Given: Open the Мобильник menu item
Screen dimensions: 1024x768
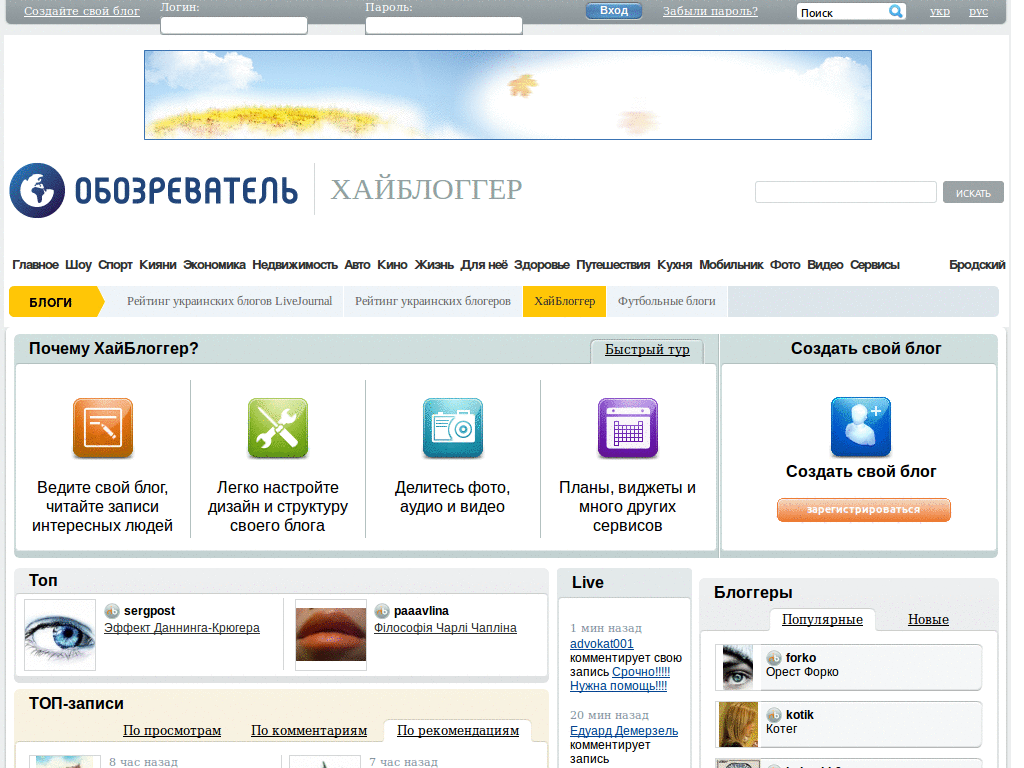Looking at the screenshot, I should click(x=731, y=264).
